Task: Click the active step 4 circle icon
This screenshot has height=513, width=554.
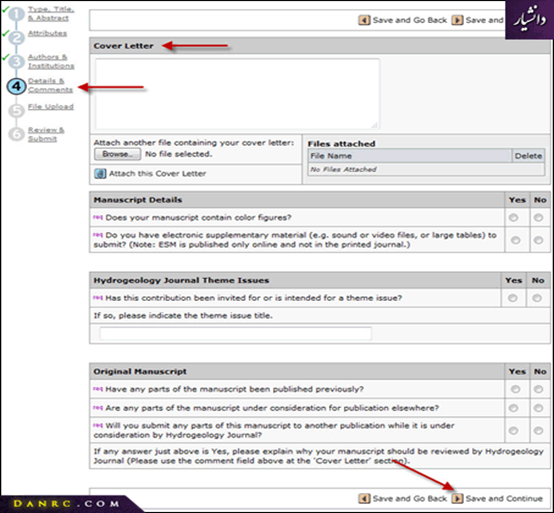Action: 16,87
